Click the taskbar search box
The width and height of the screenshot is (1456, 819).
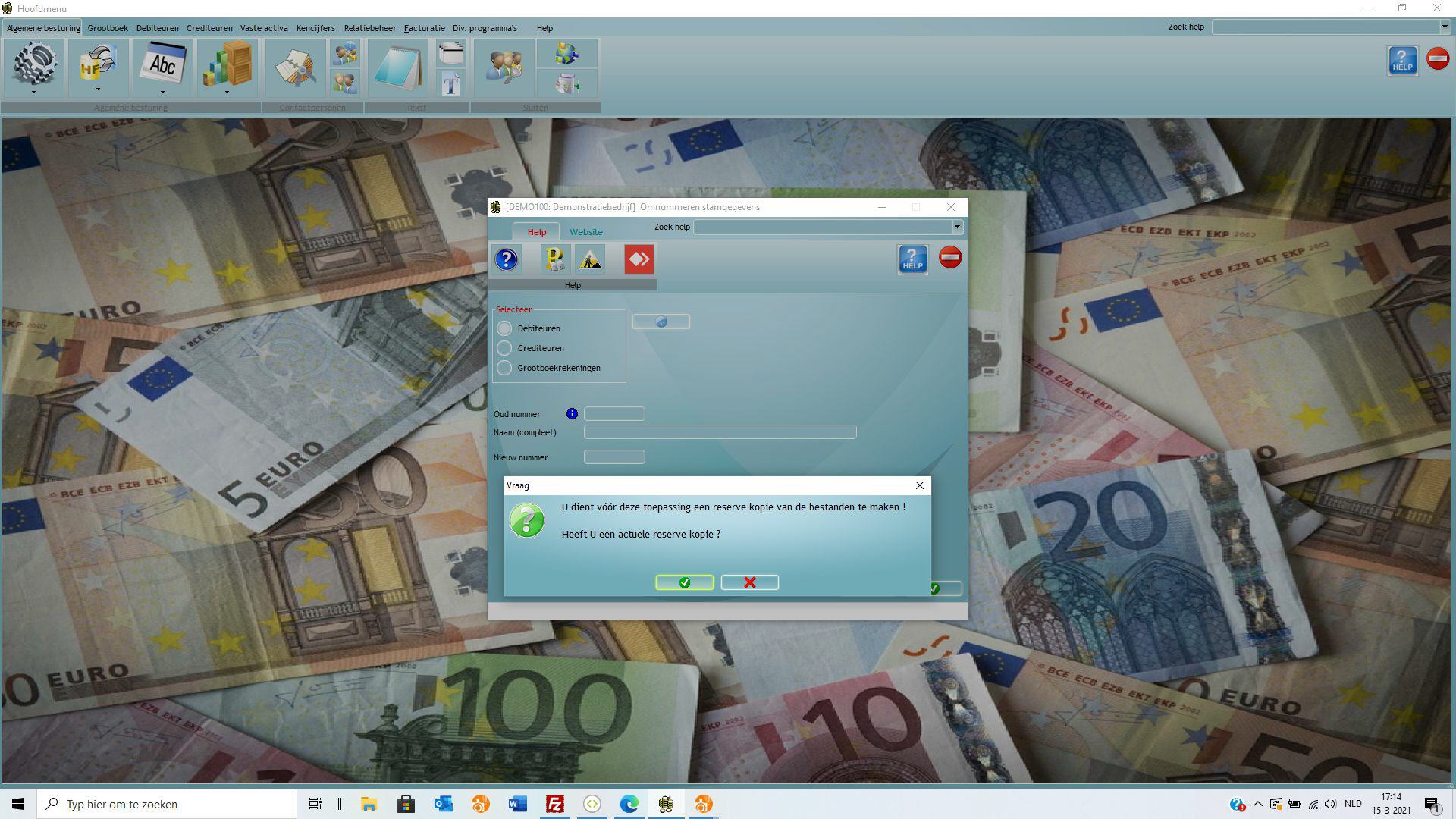point(167,804)
